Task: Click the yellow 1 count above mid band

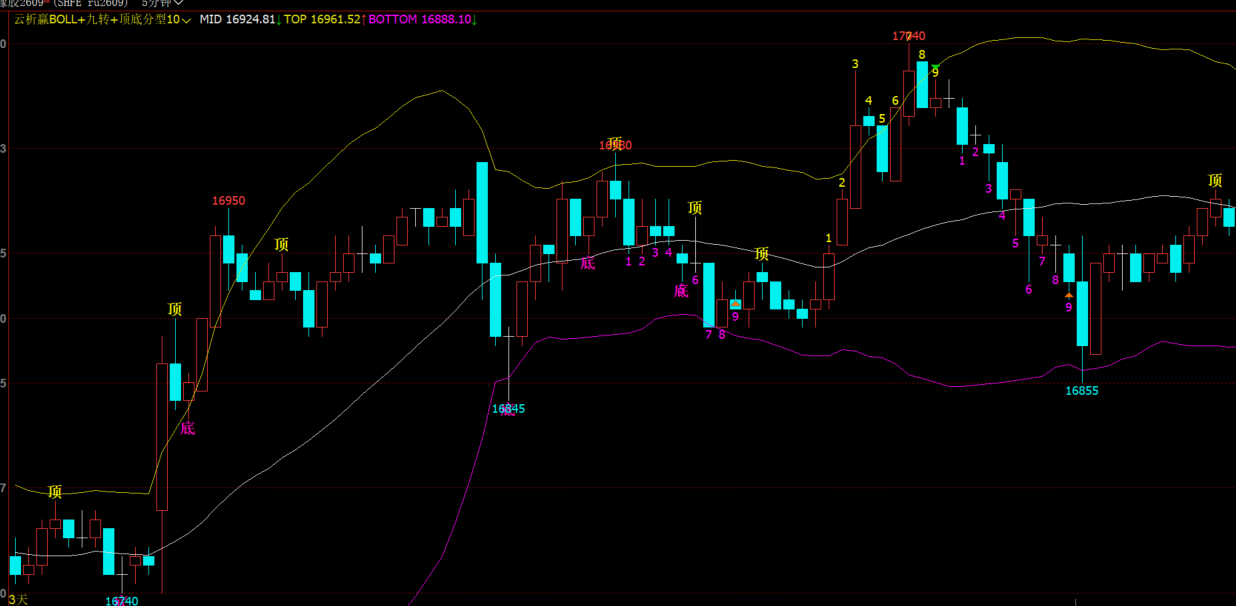Action: 829,238
